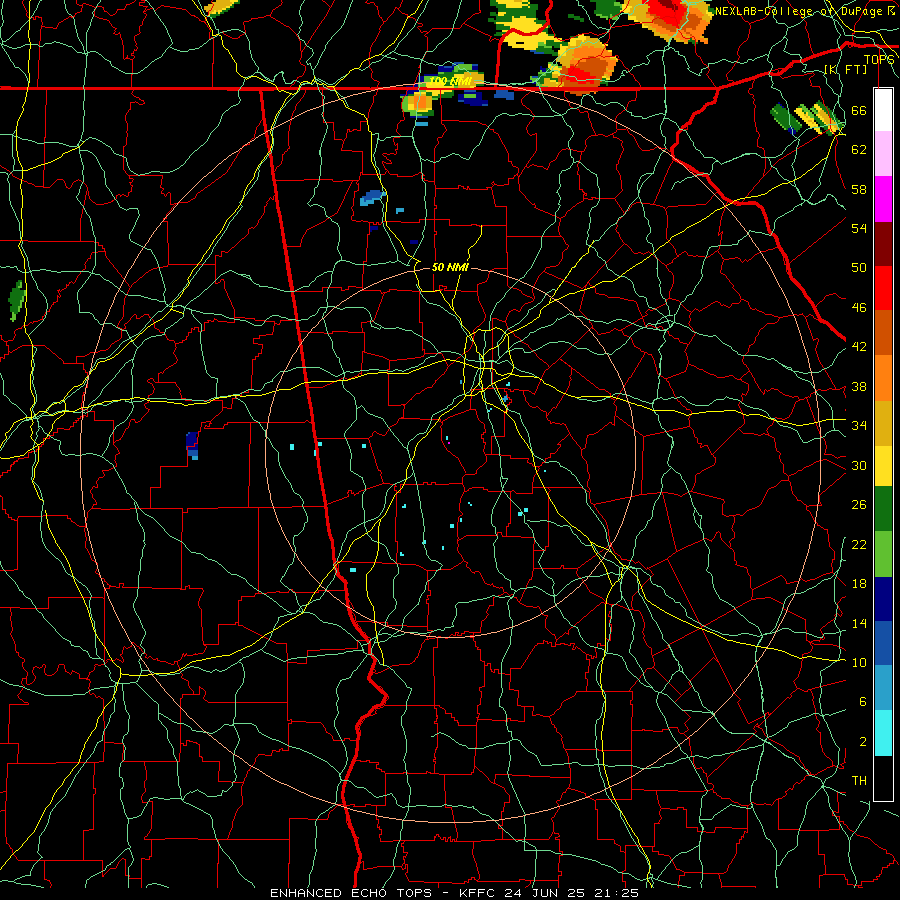Click the 26 value in the legend

tap(859, 505)
